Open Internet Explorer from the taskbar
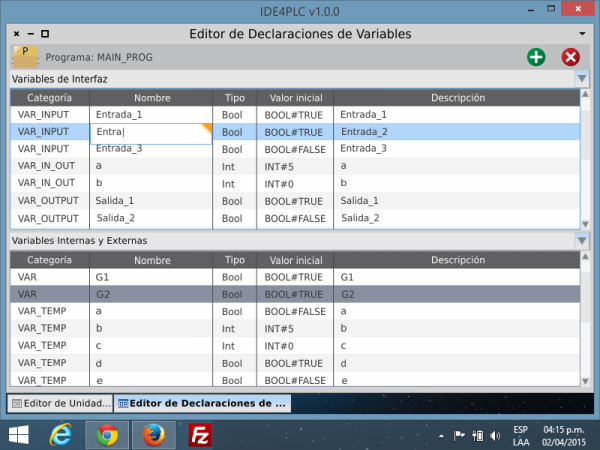The width and height of the screenshot is (600, 450). 60,435
